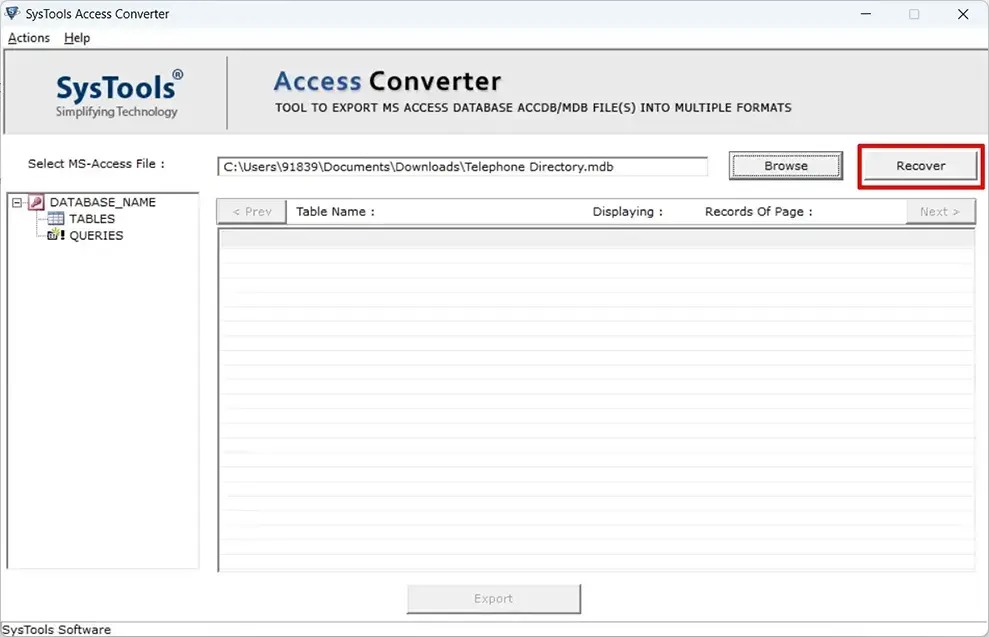Image resolution: width=989 pixels, height=637 pixels.
Task: Select the TABLES tree item
Action: 92,219
